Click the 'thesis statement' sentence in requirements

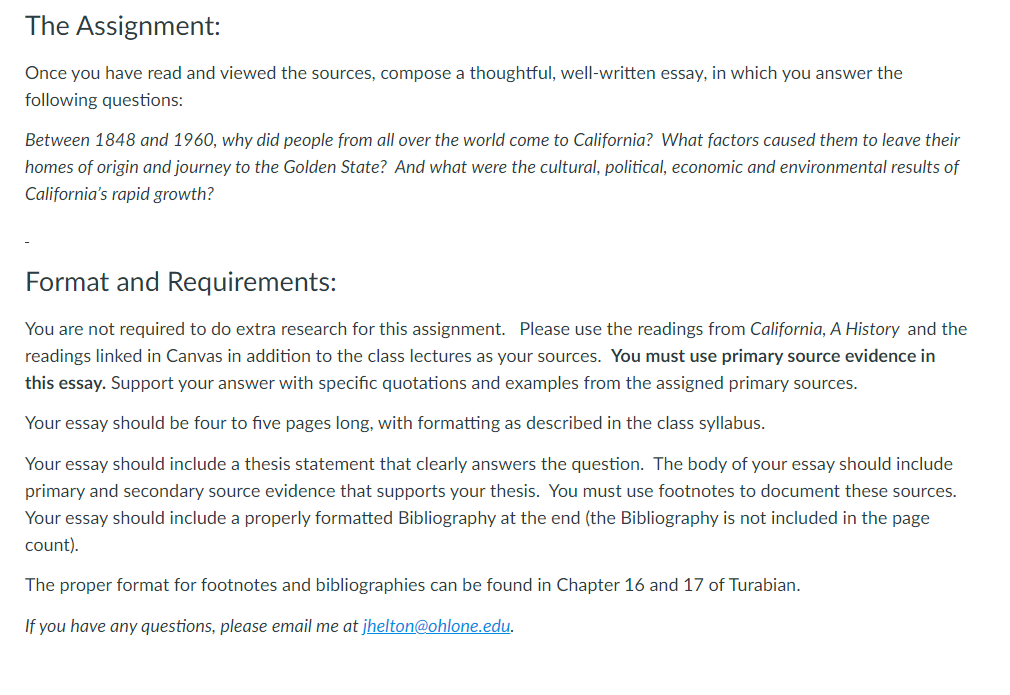point(334,464)
